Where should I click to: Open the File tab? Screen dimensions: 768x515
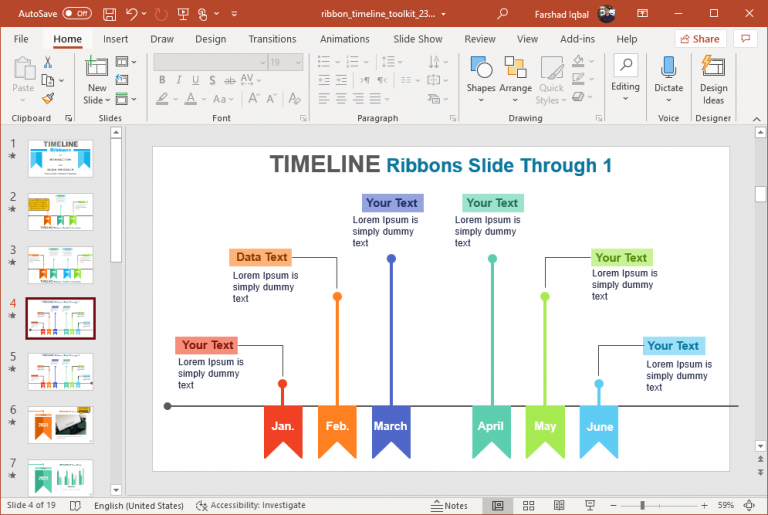pos(21,39)
